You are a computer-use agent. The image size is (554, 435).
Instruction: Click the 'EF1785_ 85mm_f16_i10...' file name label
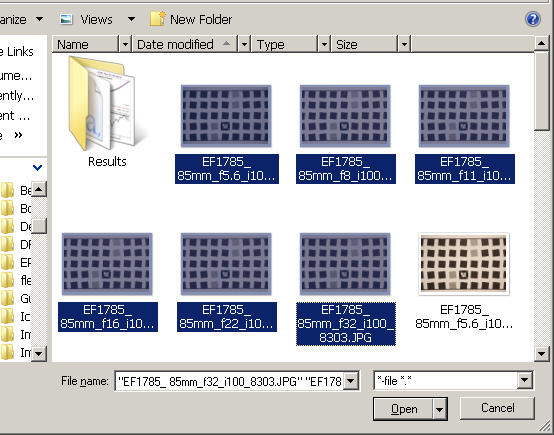pos(108,317)
